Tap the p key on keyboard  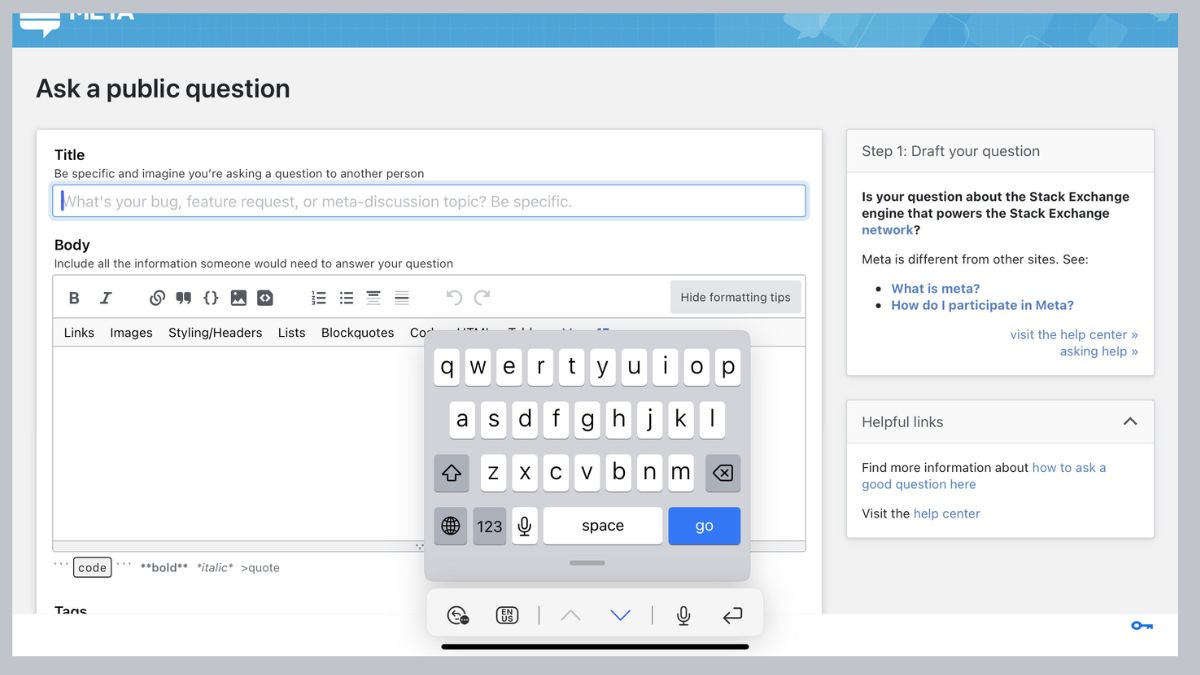point(728,367)
